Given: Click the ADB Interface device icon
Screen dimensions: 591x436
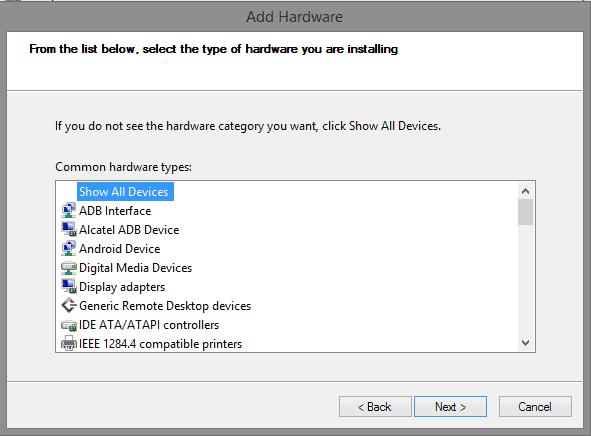Looking at the screenshot, I should pos(69,211).
